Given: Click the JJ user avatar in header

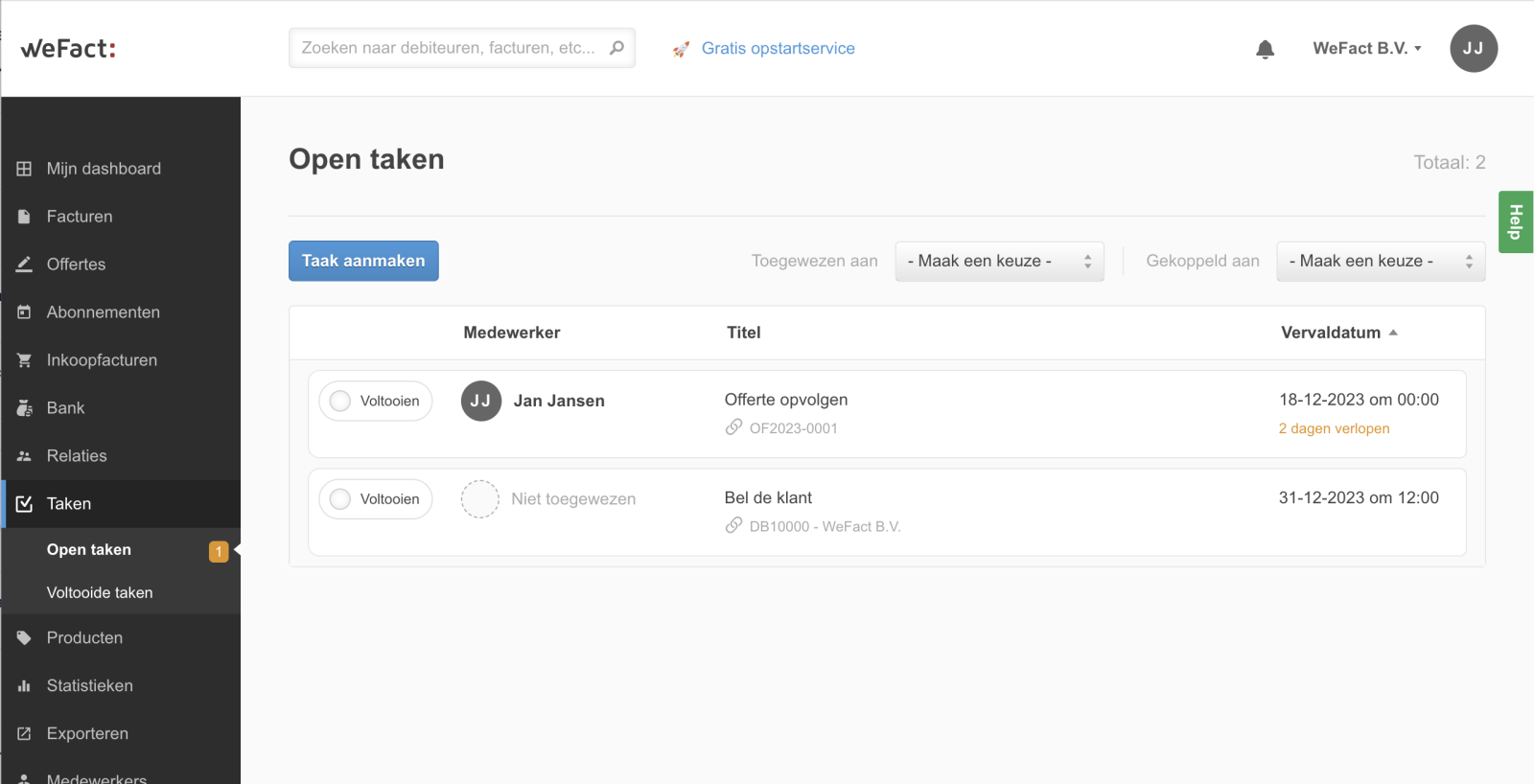Looking at the screenshot, I should click(1474, 48).
